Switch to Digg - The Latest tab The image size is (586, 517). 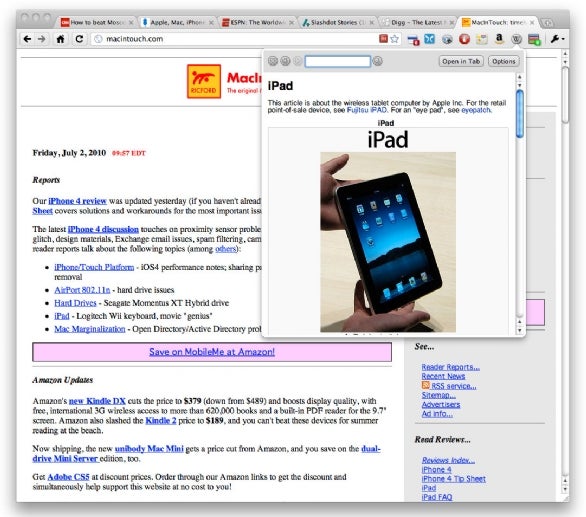point(417,23)
